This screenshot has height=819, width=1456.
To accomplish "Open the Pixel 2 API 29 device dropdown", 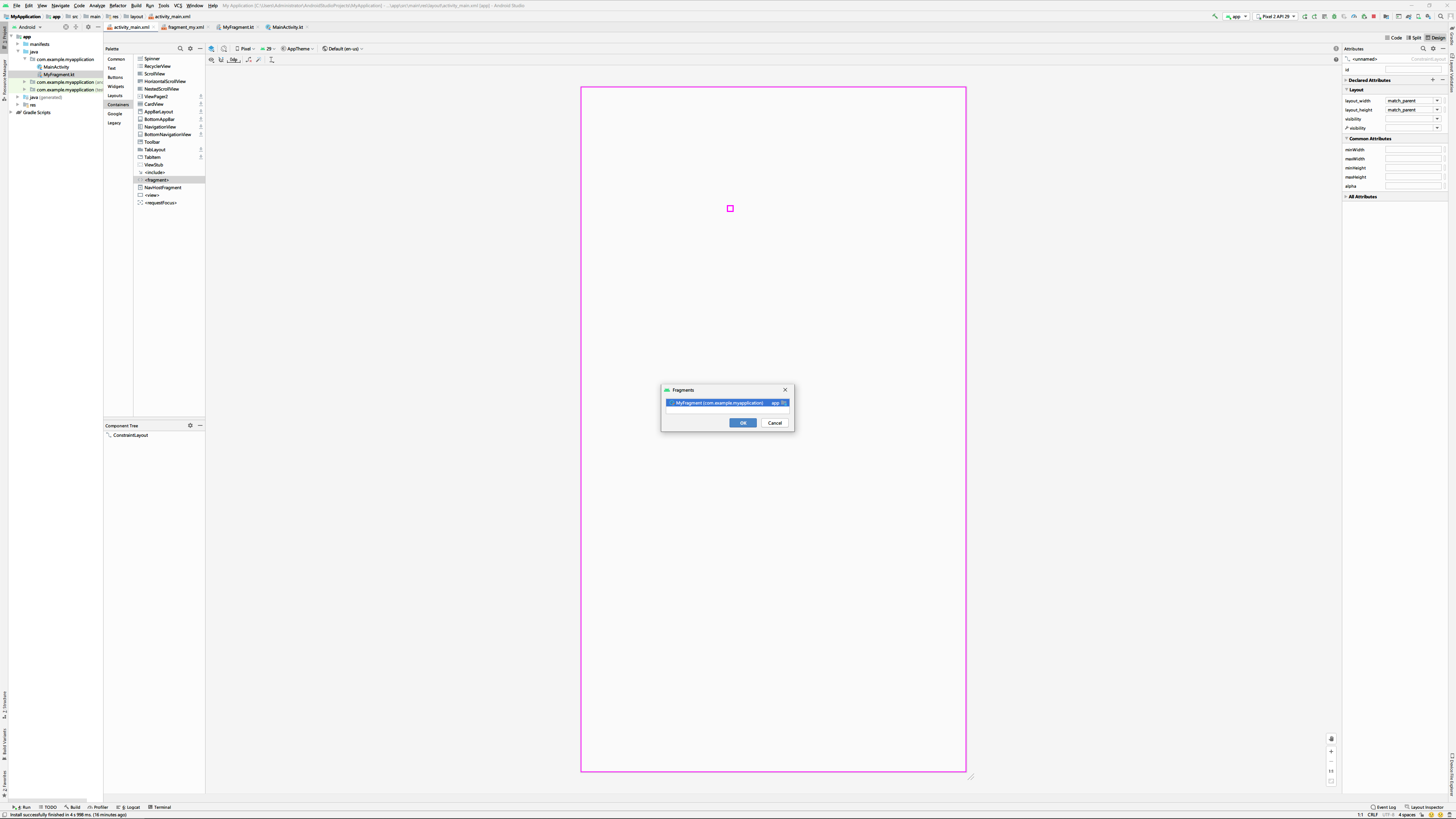I will (x=1275, y=16).
